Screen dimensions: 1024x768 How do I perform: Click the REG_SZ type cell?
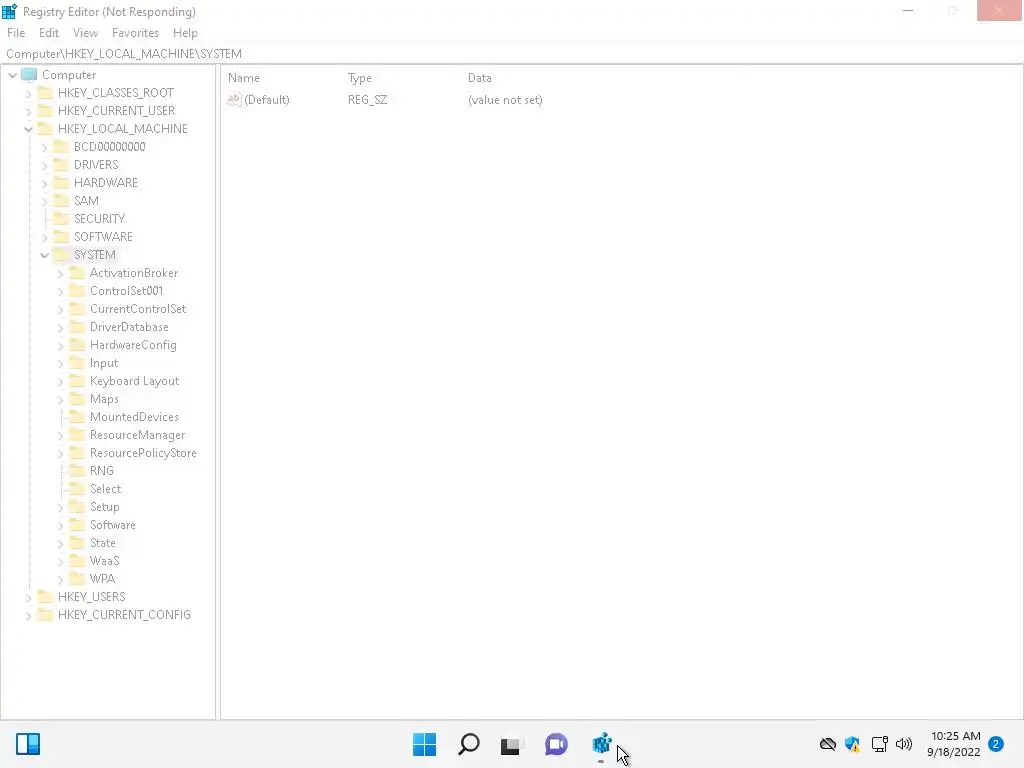pos(368,99)
